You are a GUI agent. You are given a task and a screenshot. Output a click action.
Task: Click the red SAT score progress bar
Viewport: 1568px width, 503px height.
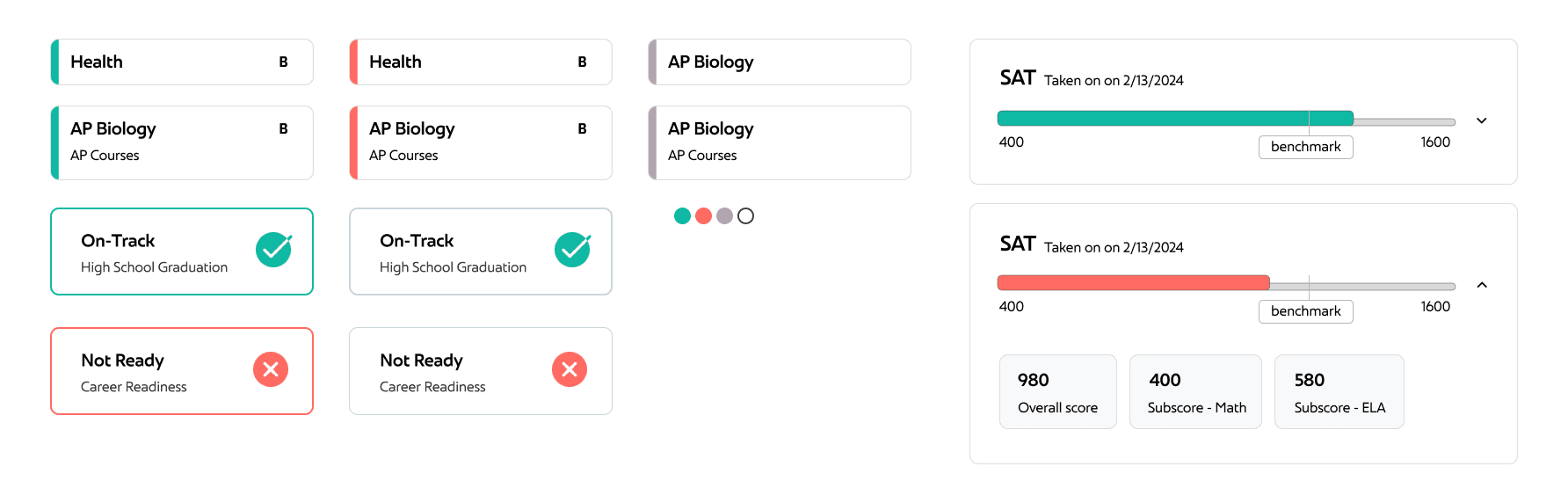point(1134,283)
